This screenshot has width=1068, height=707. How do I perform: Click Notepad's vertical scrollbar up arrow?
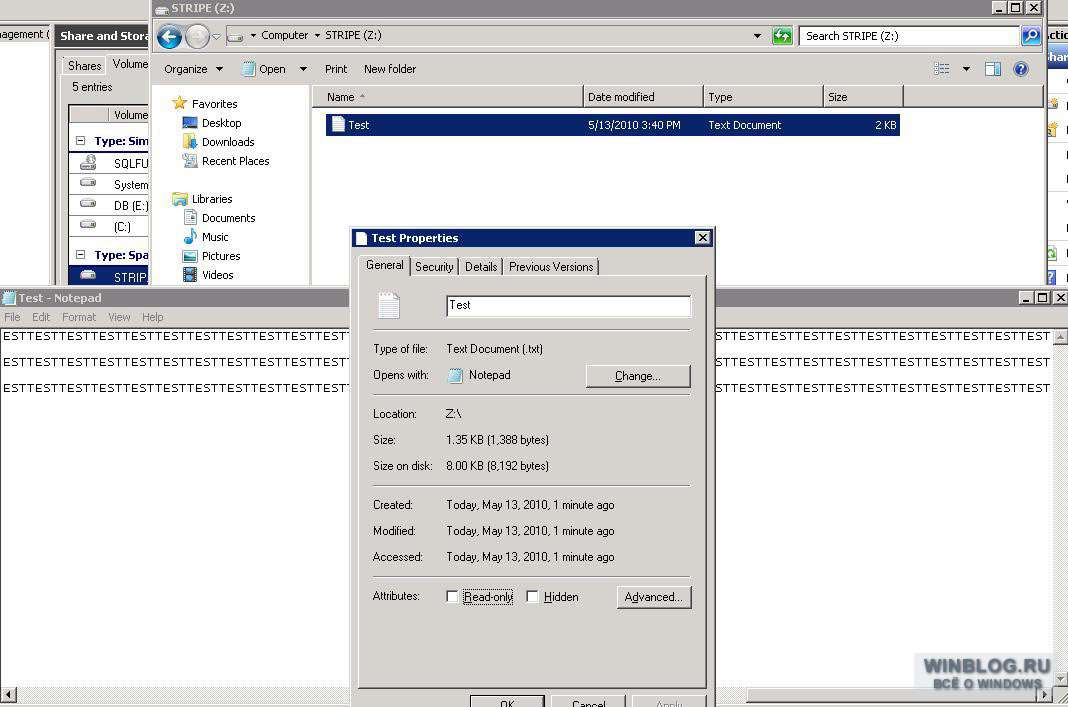coord(1061,336)
